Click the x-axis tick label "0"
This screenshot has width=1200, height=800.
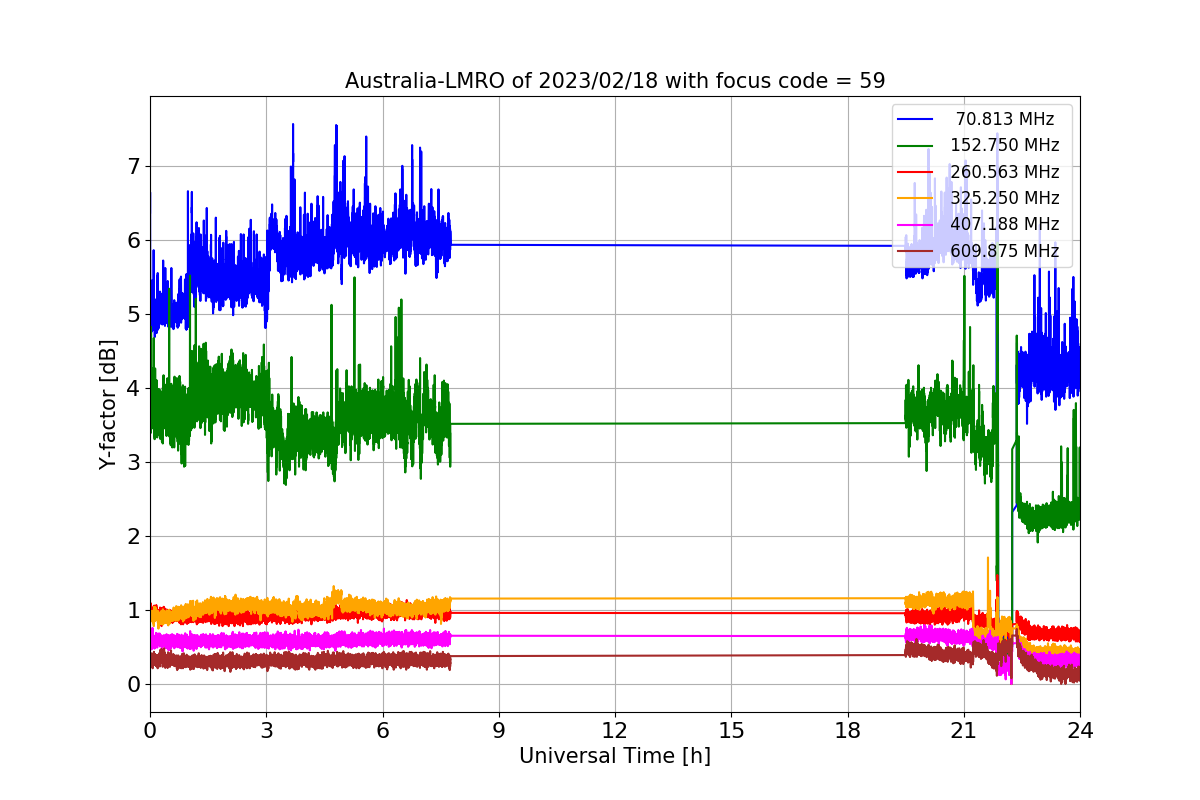(x=150, y=731)
